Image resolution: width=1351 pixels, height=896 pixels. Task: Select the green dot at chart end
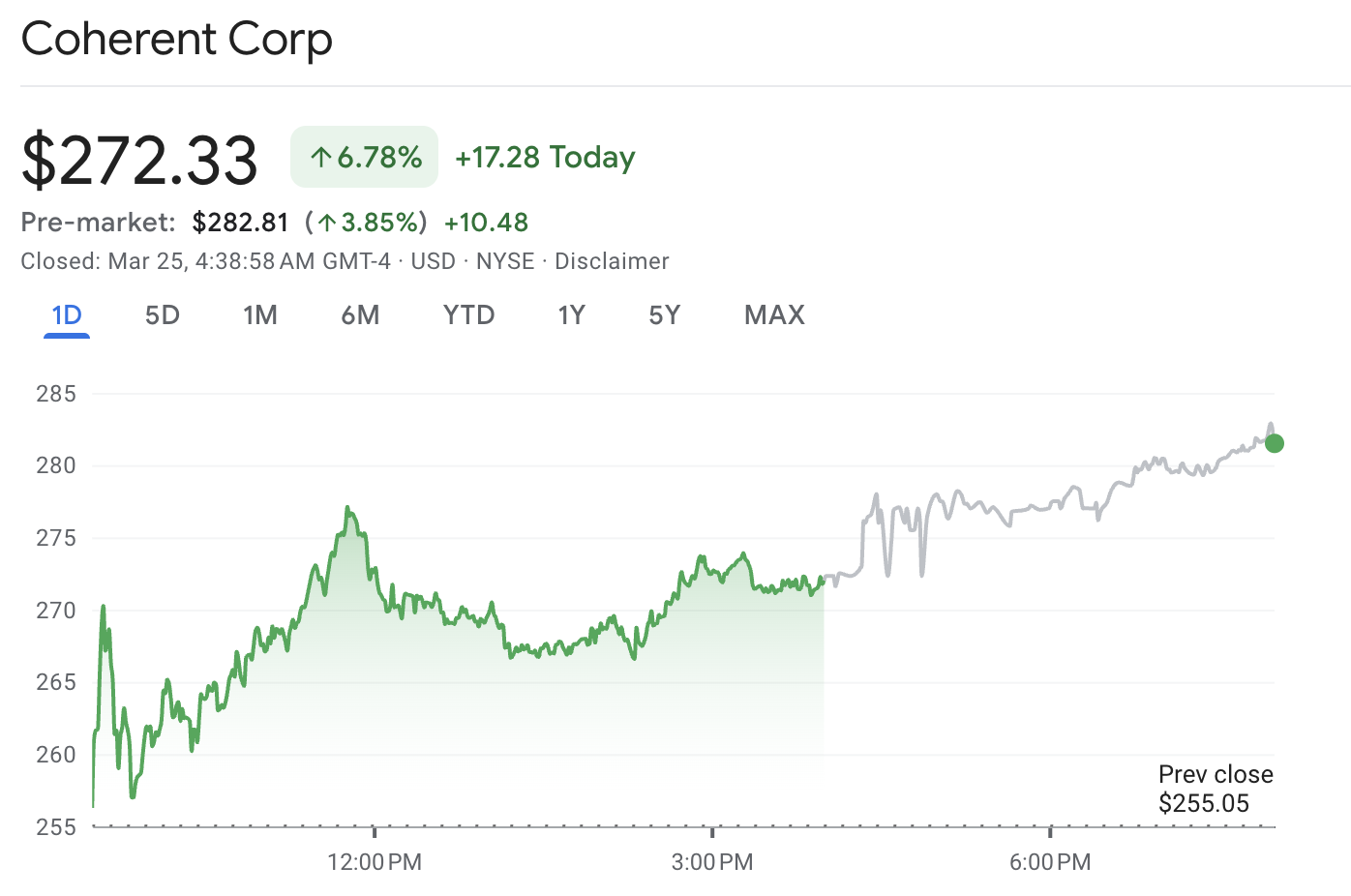tap(1276, 442)
